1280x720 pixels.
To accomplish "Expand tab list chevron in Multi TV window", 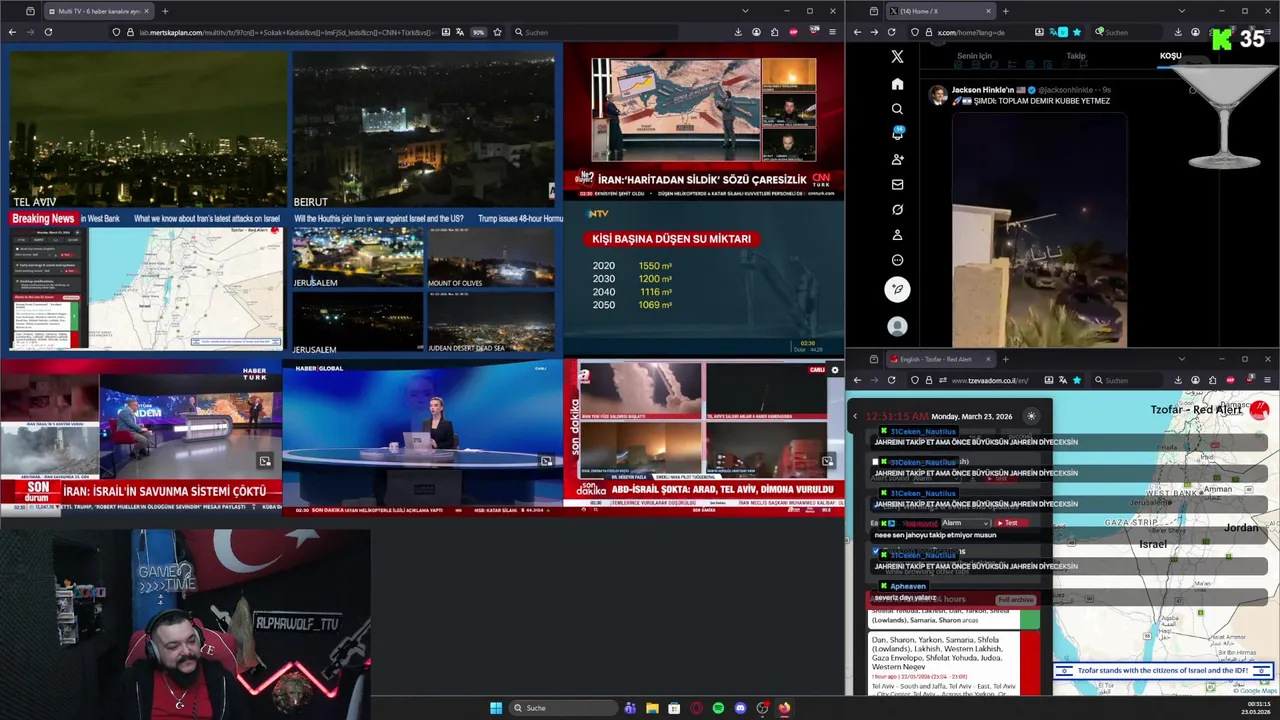I will click(x=745, y=11).
